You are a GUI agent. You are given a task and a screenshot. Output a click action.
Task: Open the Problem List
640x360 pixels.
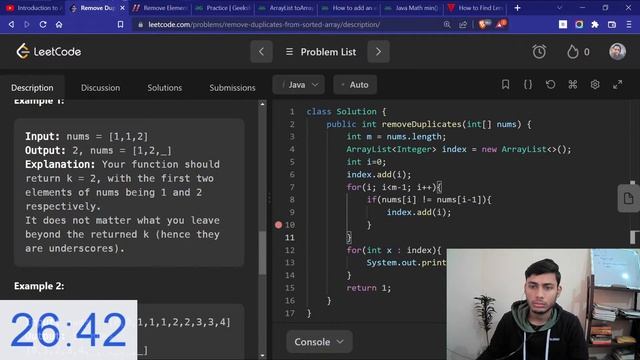[x=321, y=52]
